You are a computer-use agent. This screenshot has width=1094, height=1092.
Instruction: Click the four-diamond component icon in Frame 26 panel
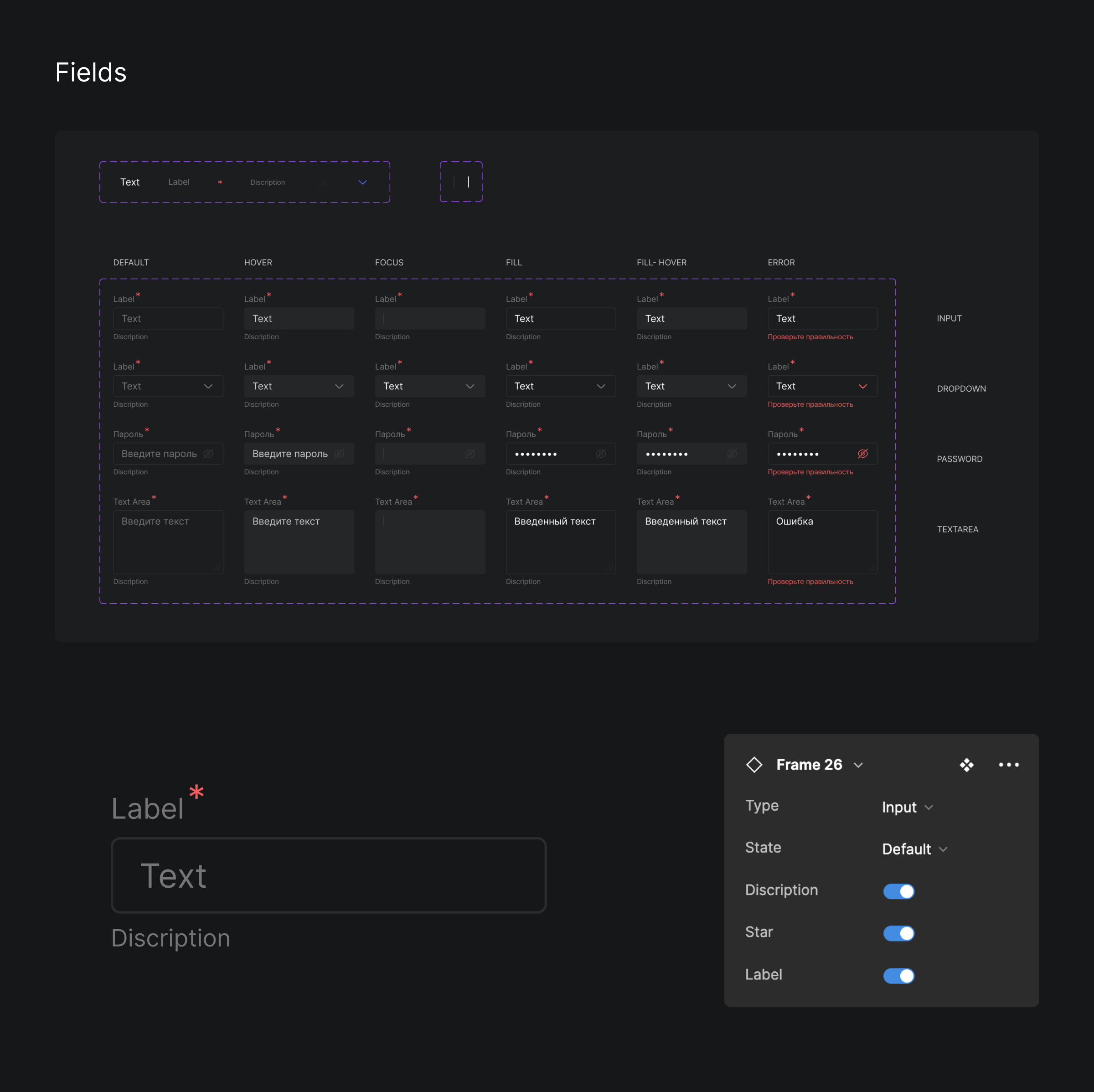tap(966, 765)
